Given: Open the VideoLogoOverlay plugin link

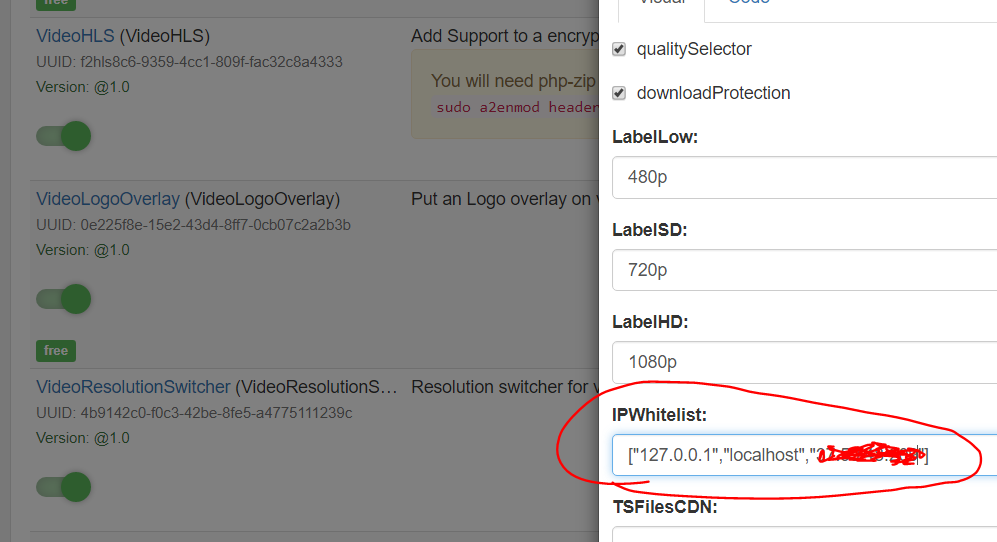Looking at the screenshot, I should coord(108,199).
